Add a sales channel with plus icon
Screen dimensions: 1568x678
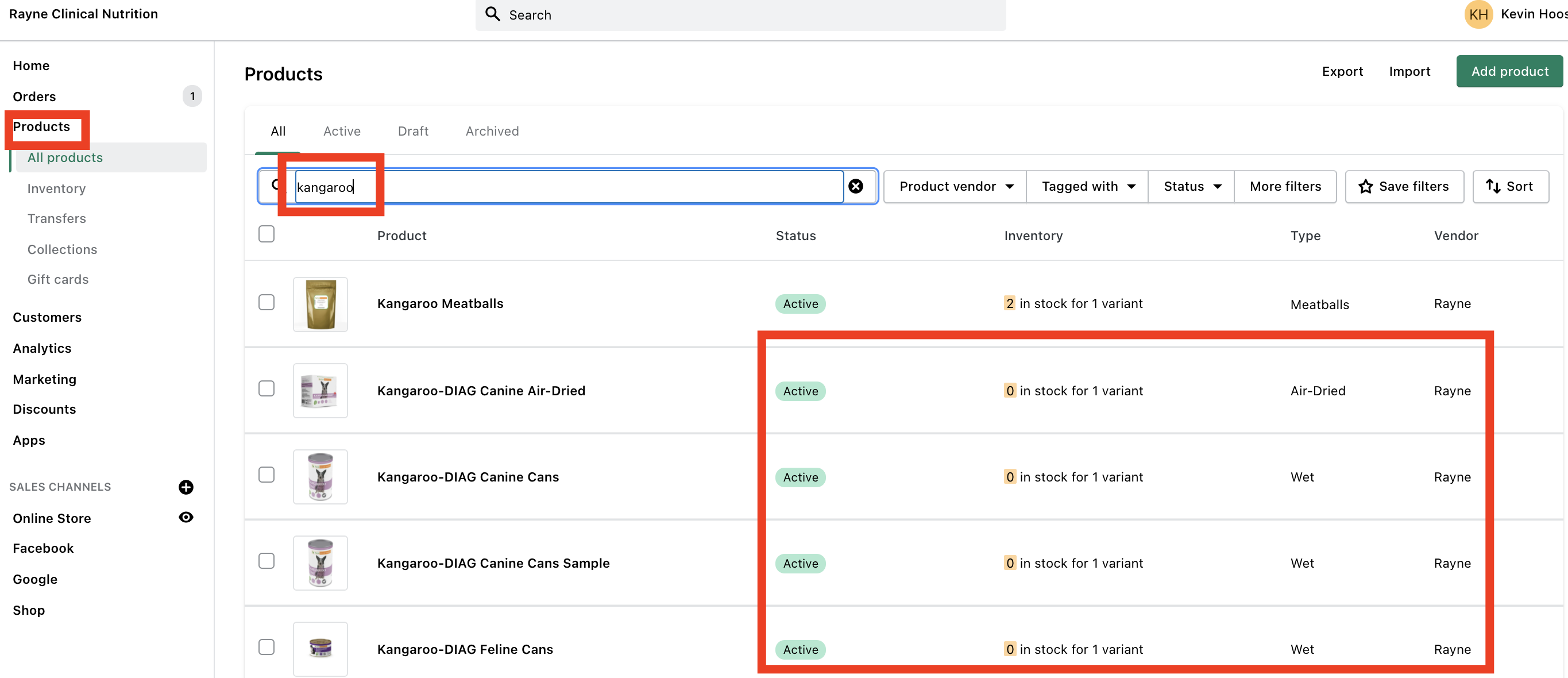[186, 487]
